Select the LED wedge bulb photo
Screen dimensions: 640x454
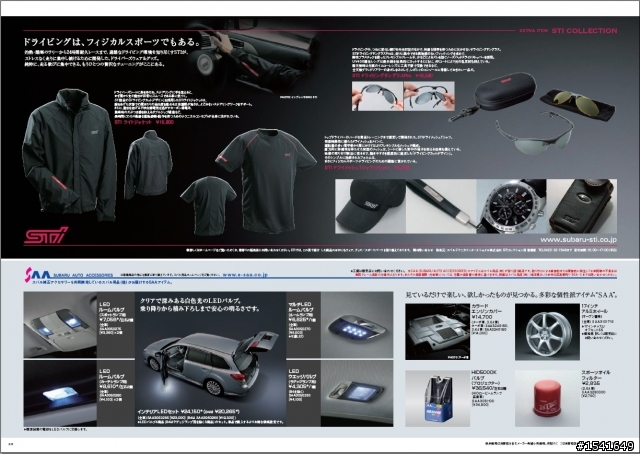coord(357,393)
